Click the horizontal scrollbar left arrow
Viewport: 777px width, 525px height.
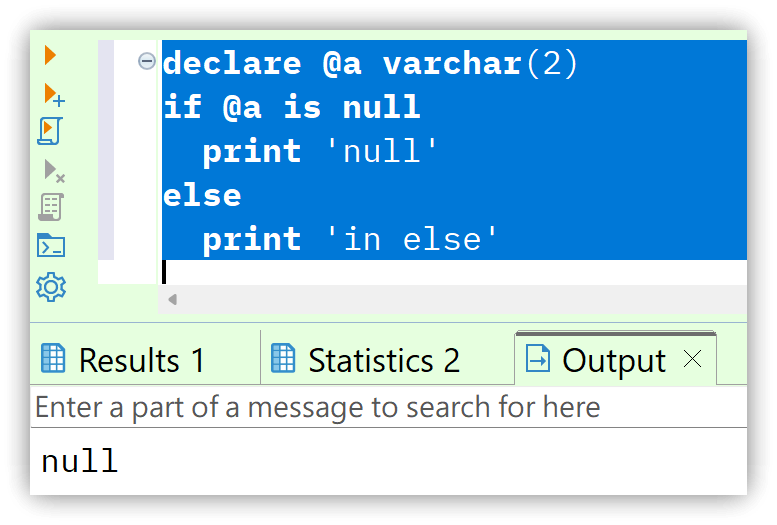172,299
